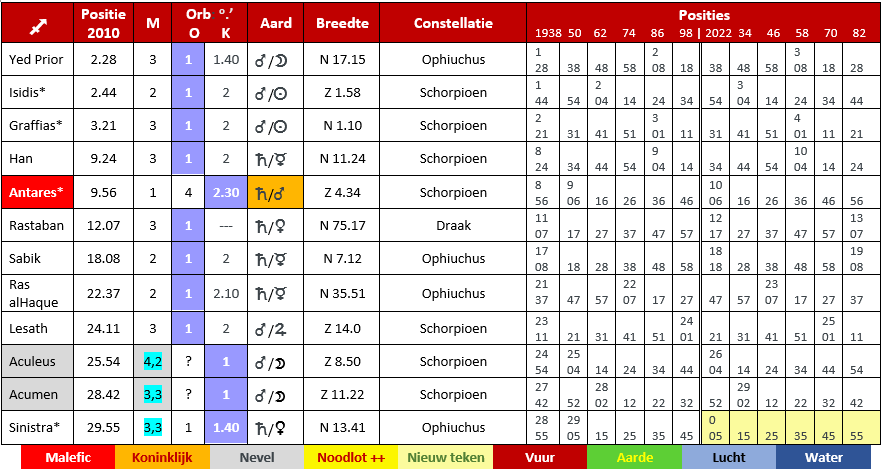Click the question mark orb cell for Aculeus
The image size is (884, 472).
coord(188,361)
